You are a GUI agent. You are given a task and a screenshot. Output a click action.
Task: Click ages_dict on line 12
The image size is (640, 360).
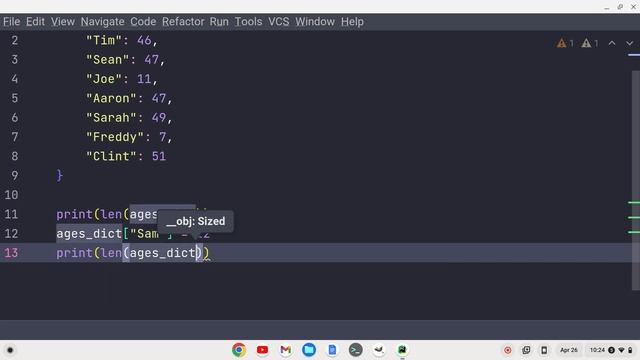click(x=89, y=233)
